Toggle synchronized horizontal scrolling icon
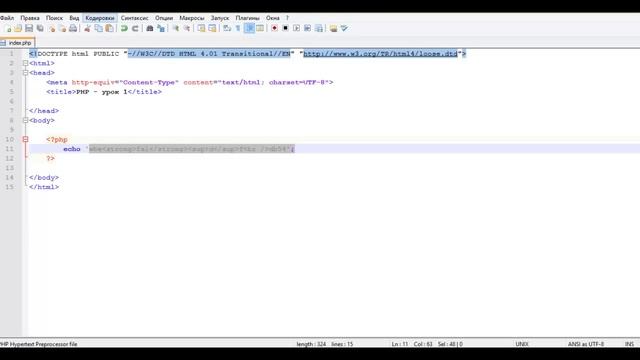The height and width of the screenshot is (360, 640). 212,28
